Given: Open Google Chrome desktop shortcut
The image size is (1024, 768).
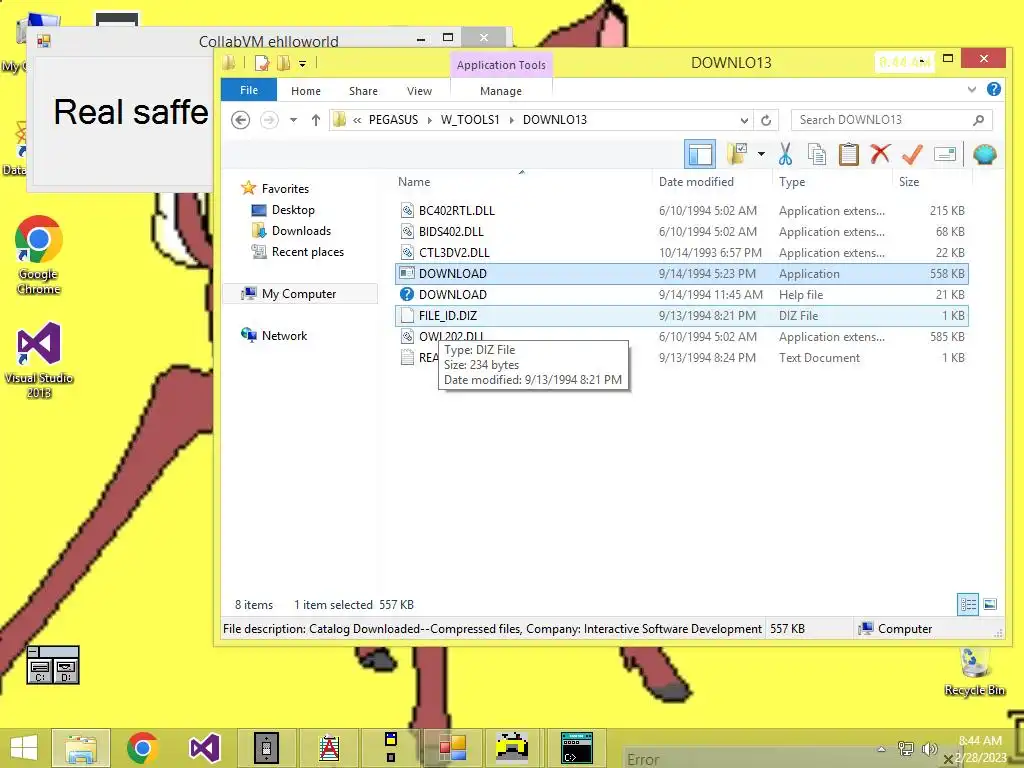Looking at the screenshot, I should pyautogui.click(x=39, y=255).
